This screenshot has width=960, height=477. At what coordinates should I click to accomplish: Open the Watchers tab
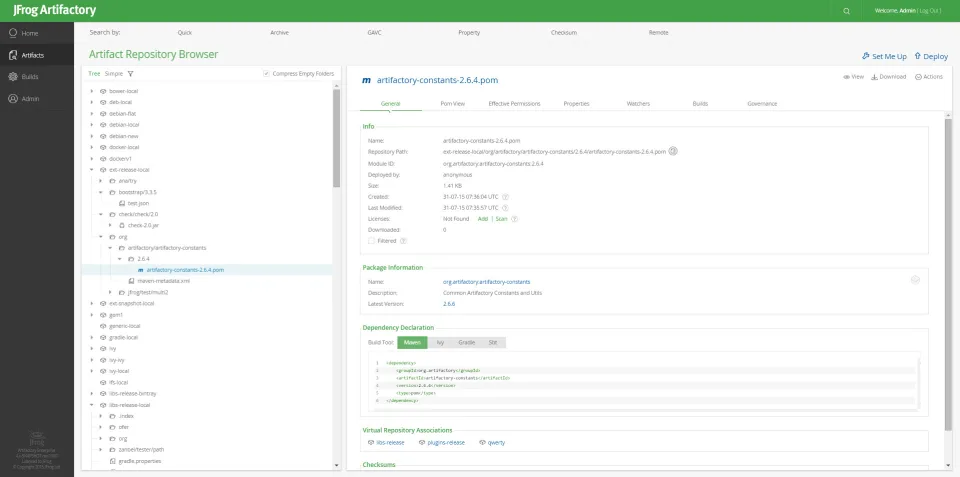click(638, 103)
